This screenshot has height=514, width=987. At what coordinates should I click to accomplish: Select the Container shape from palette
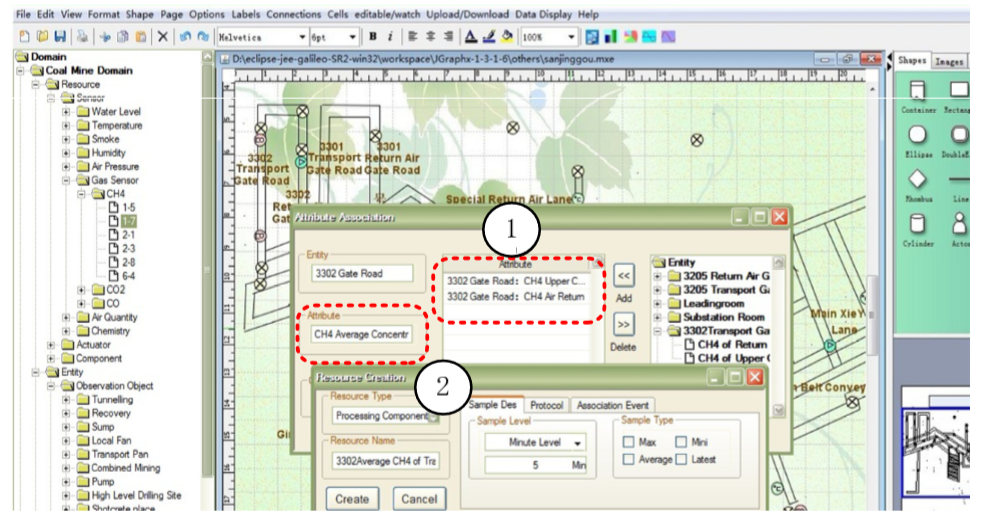click(917, 91)
